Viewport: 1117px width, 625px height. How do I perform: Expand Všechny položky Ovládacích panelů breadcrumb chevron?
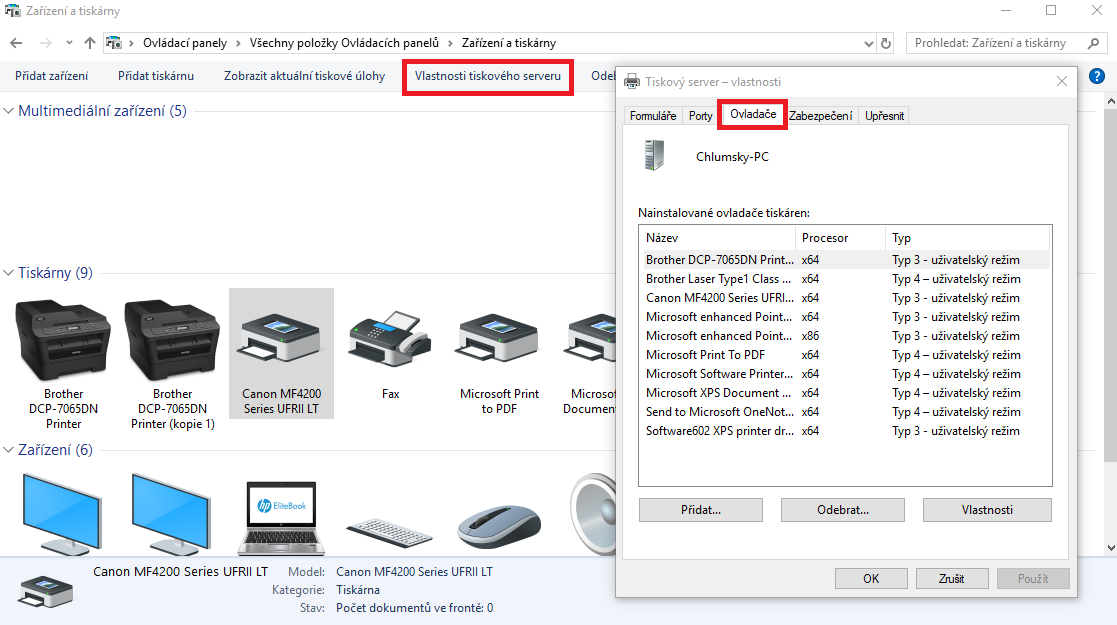tap(450, 43)
